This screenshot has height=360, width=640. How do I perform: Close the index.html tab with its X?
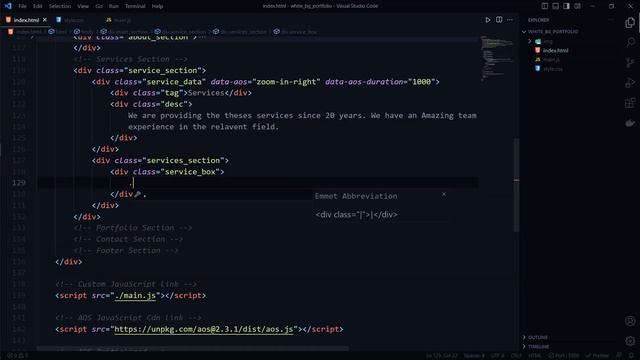[45, 20]
